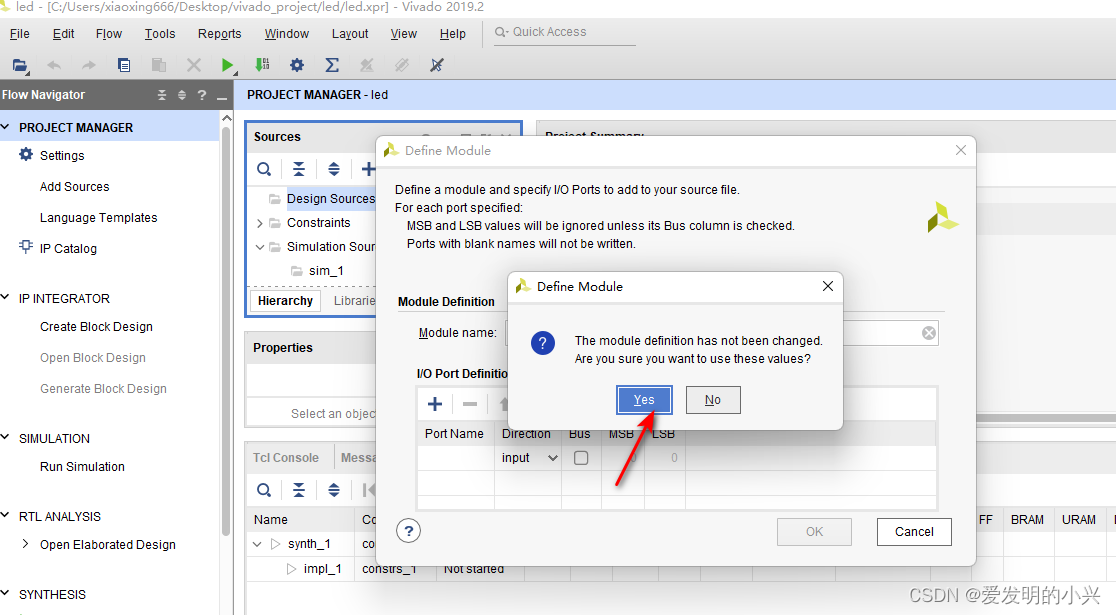Open the Window menu

(x=287, y=34)
